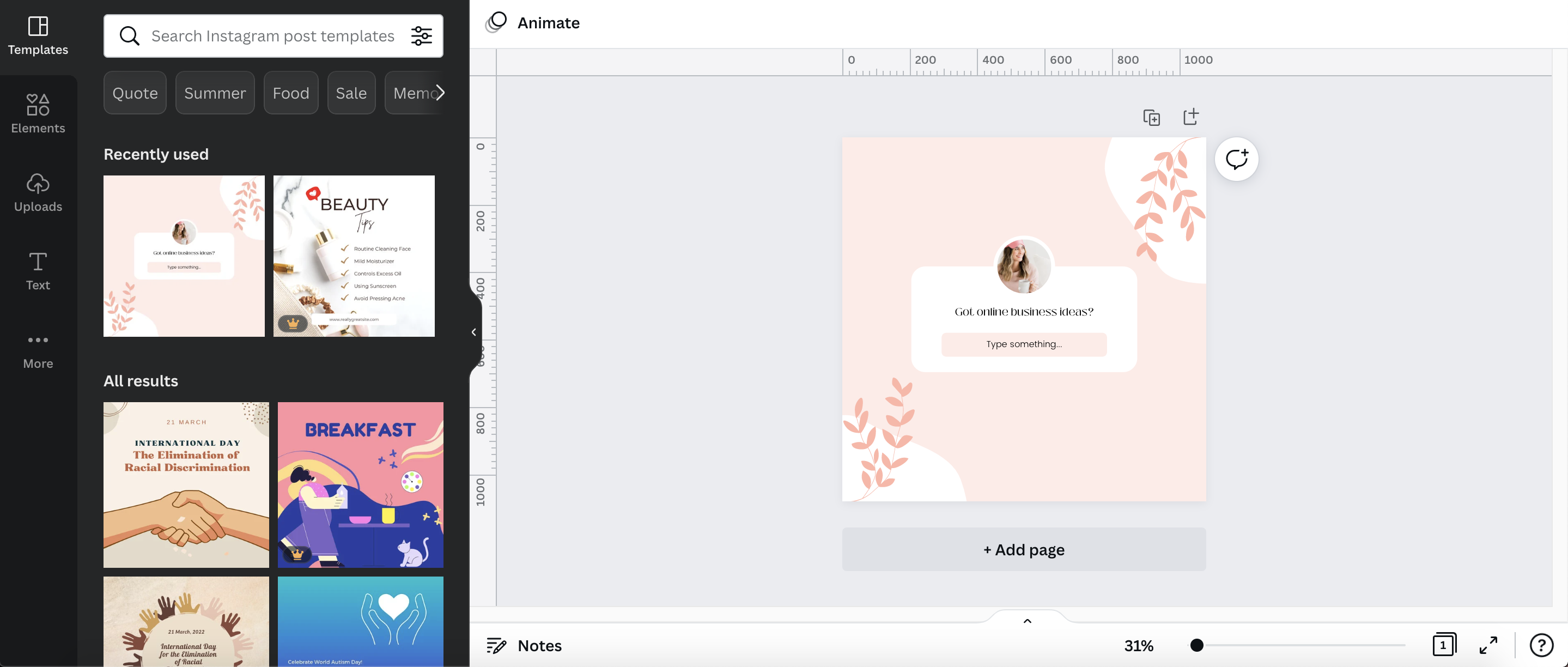This screenshot has width=1568, height=667.
Task: Show more category chips with arrow
Action: (440, 93)
